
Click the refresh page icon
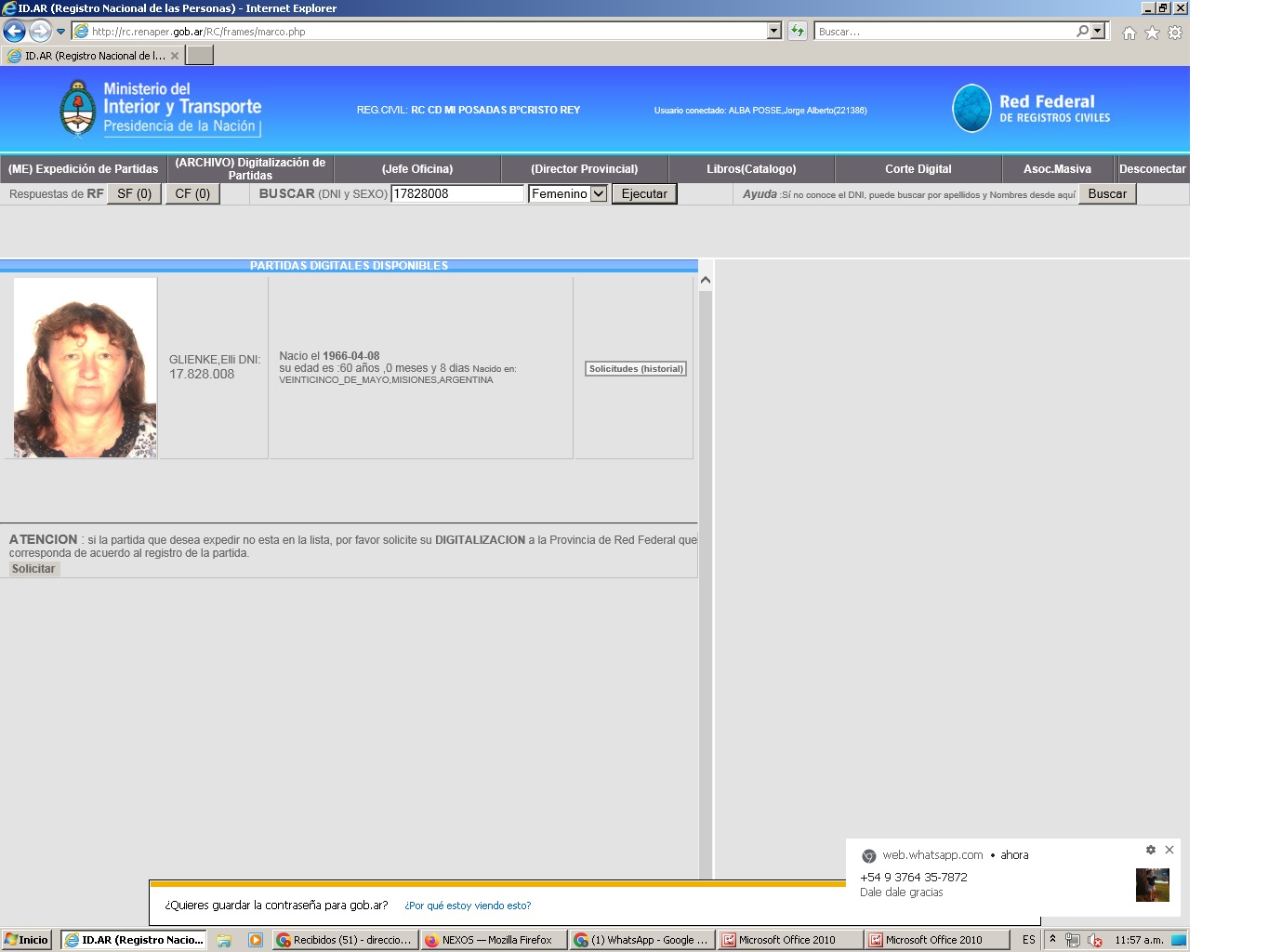tap(798, 32)
